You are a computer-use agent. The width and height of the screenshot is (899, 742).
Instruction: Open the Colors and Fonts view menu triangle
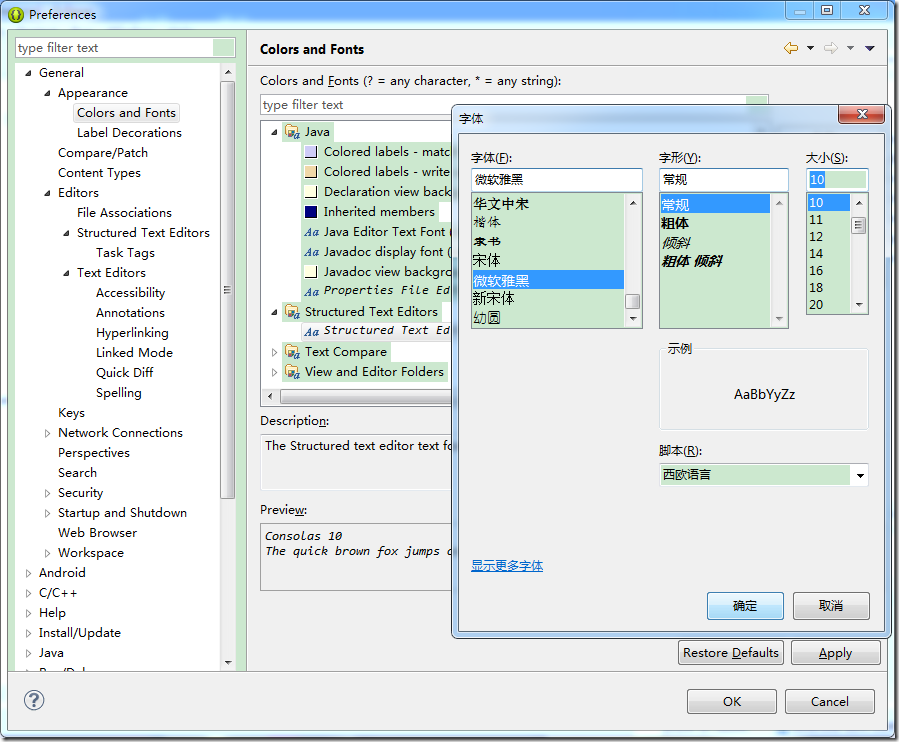point(870,48)
